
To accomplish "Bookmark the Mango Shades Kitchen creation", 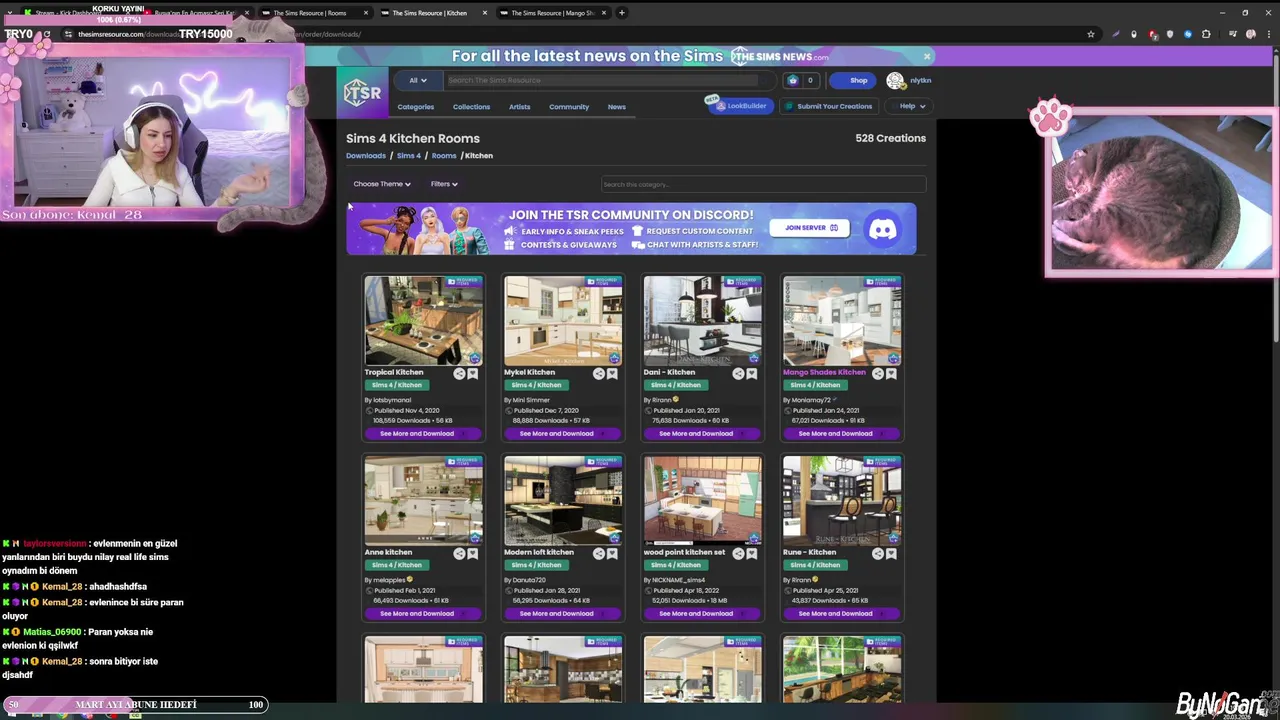I will coord(891,373).
